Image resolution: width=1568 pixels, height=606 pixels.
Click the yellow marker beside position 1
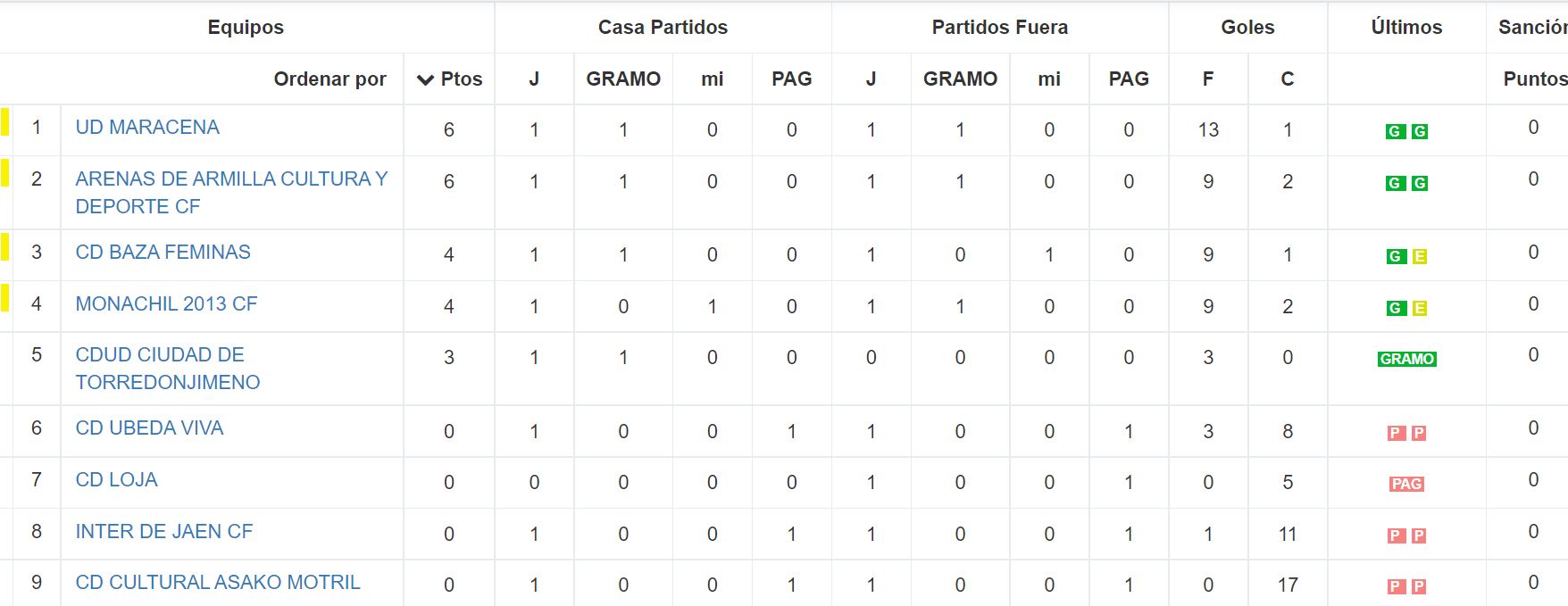click(5, 121)
